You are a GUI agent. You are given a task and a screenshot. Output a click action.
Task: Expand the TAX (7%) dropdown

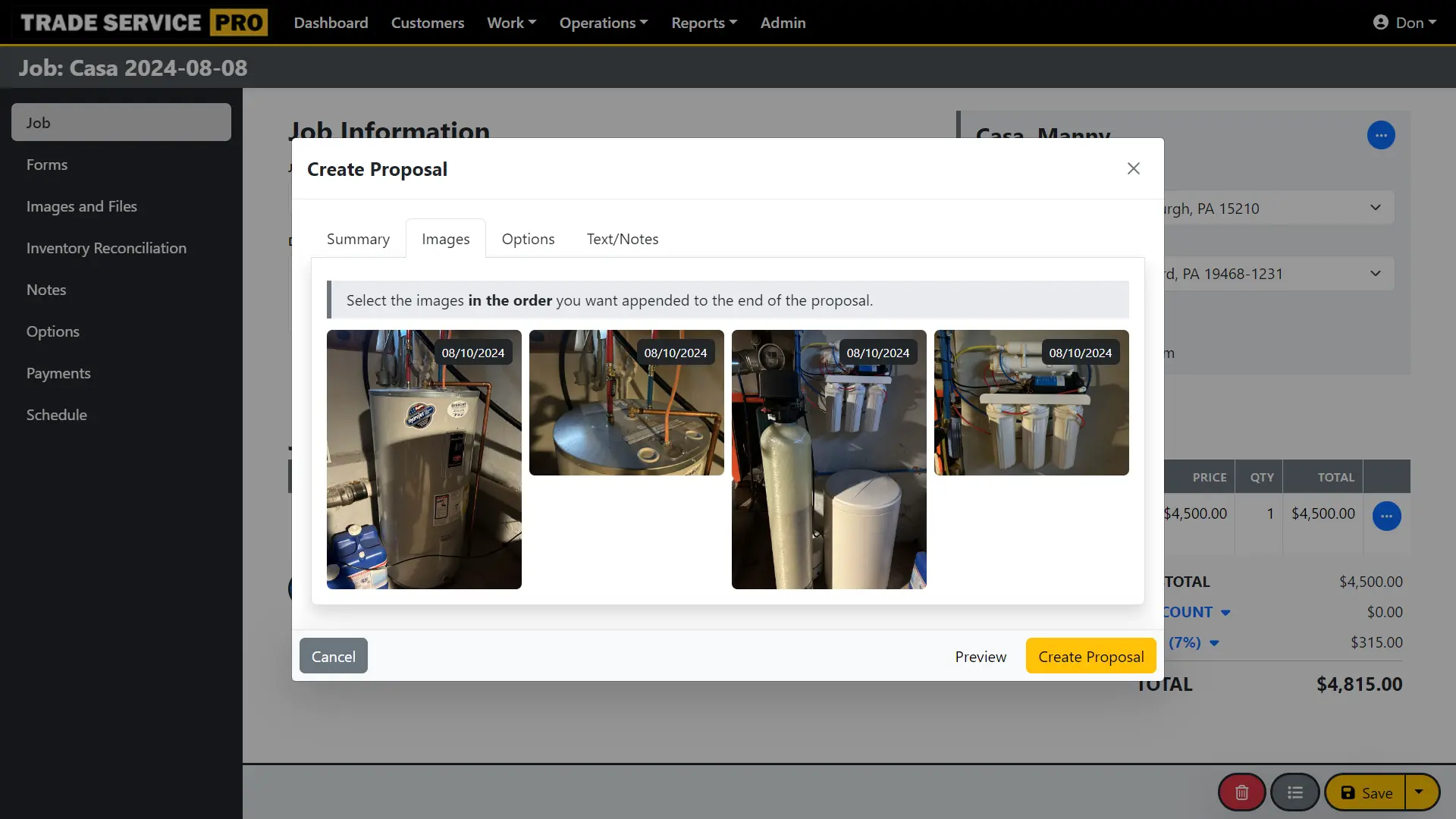(x=1213, y=643)
